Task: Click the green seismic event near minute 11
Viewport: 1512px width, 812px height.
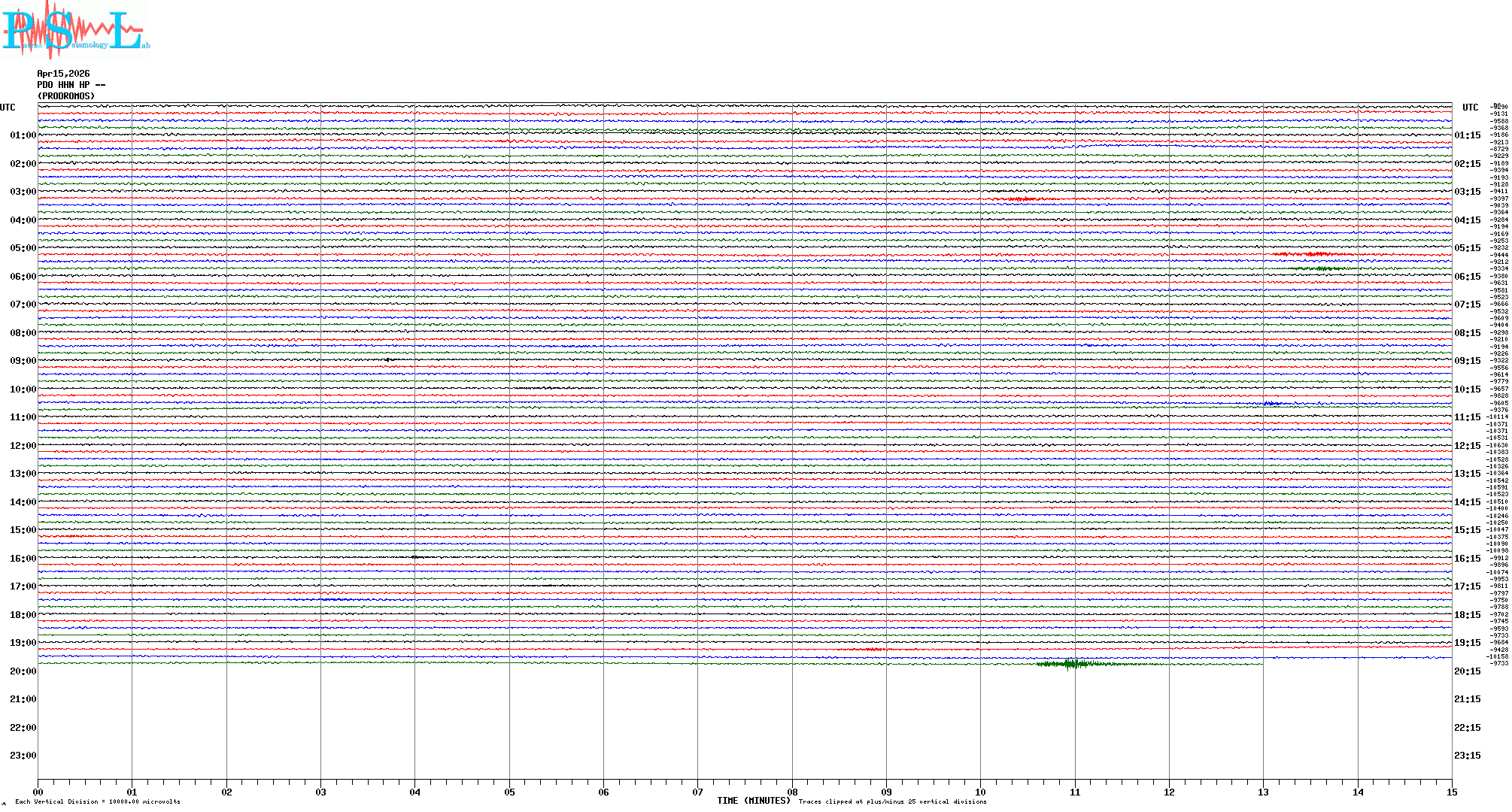Action: pyautogui.click(x=1072, y=663)
